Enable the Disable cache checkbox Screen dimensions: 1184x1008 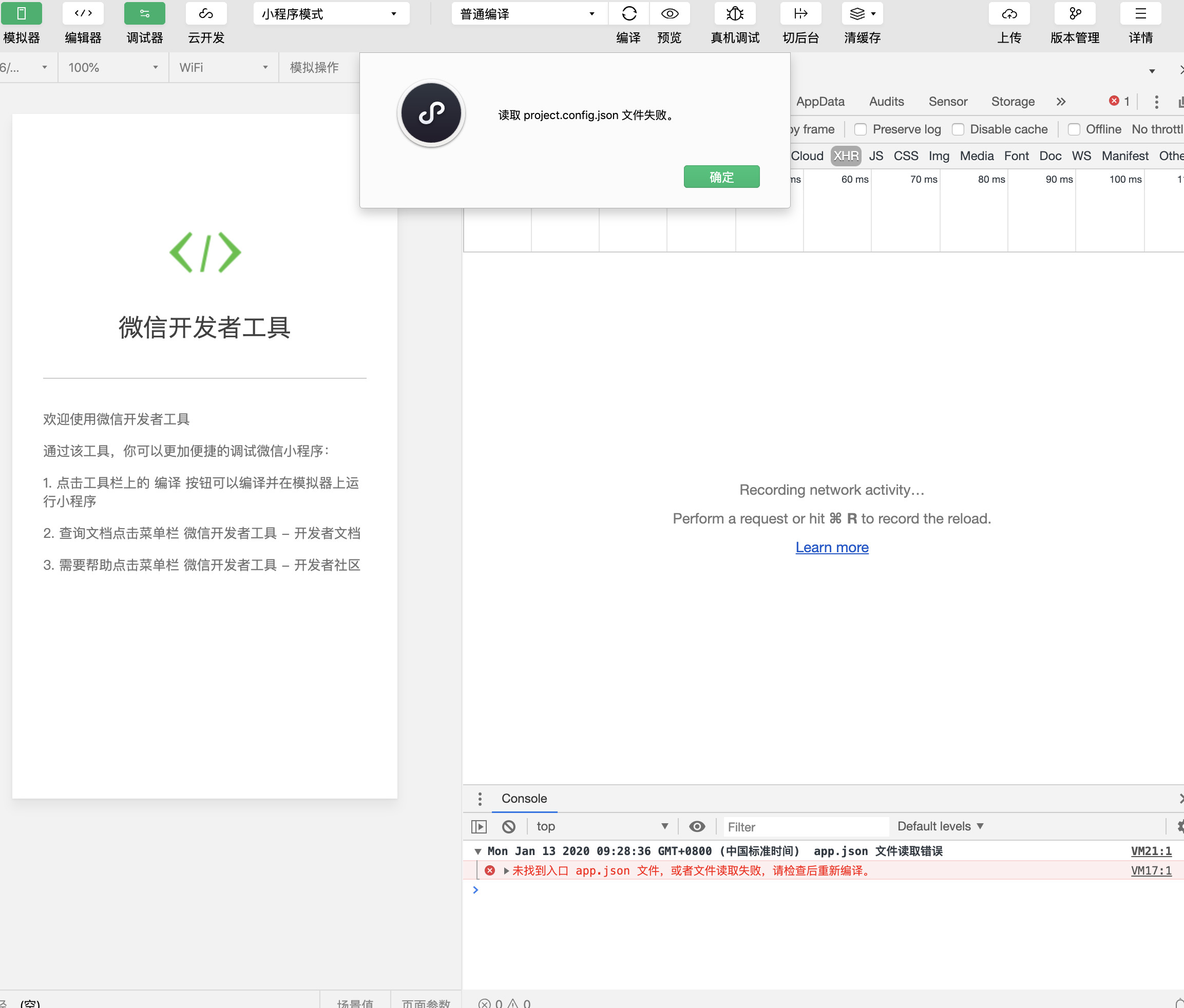point(958,130)
